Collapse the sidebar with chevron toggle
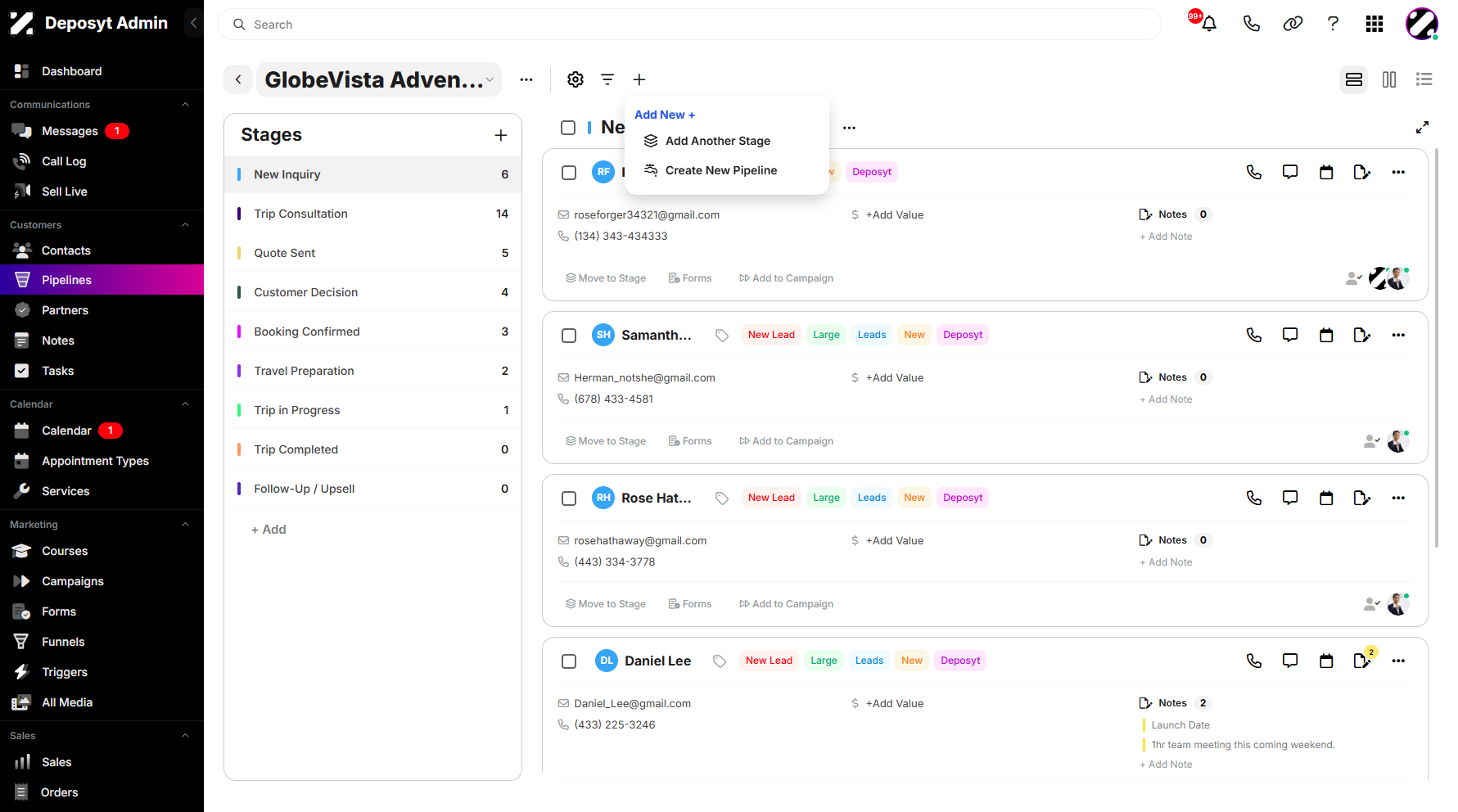This screenshot has width=1458, height=812. tap(193, 23)
